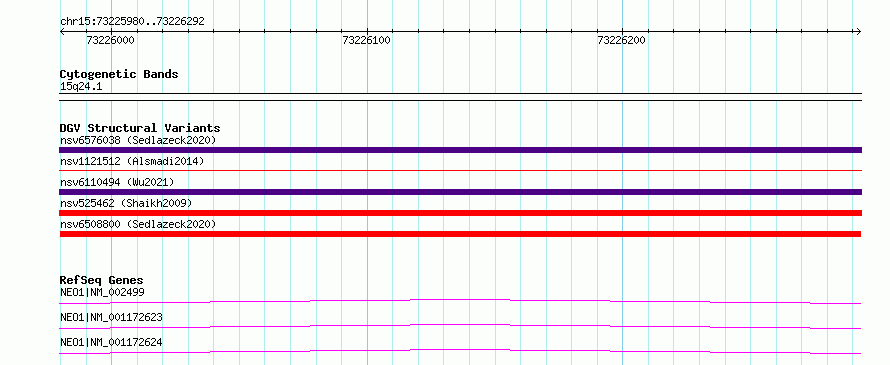Select the NEO1|NM_001172624 magenta gene line
The height and width of the screenshot is (365, 890).
point(460,351)
